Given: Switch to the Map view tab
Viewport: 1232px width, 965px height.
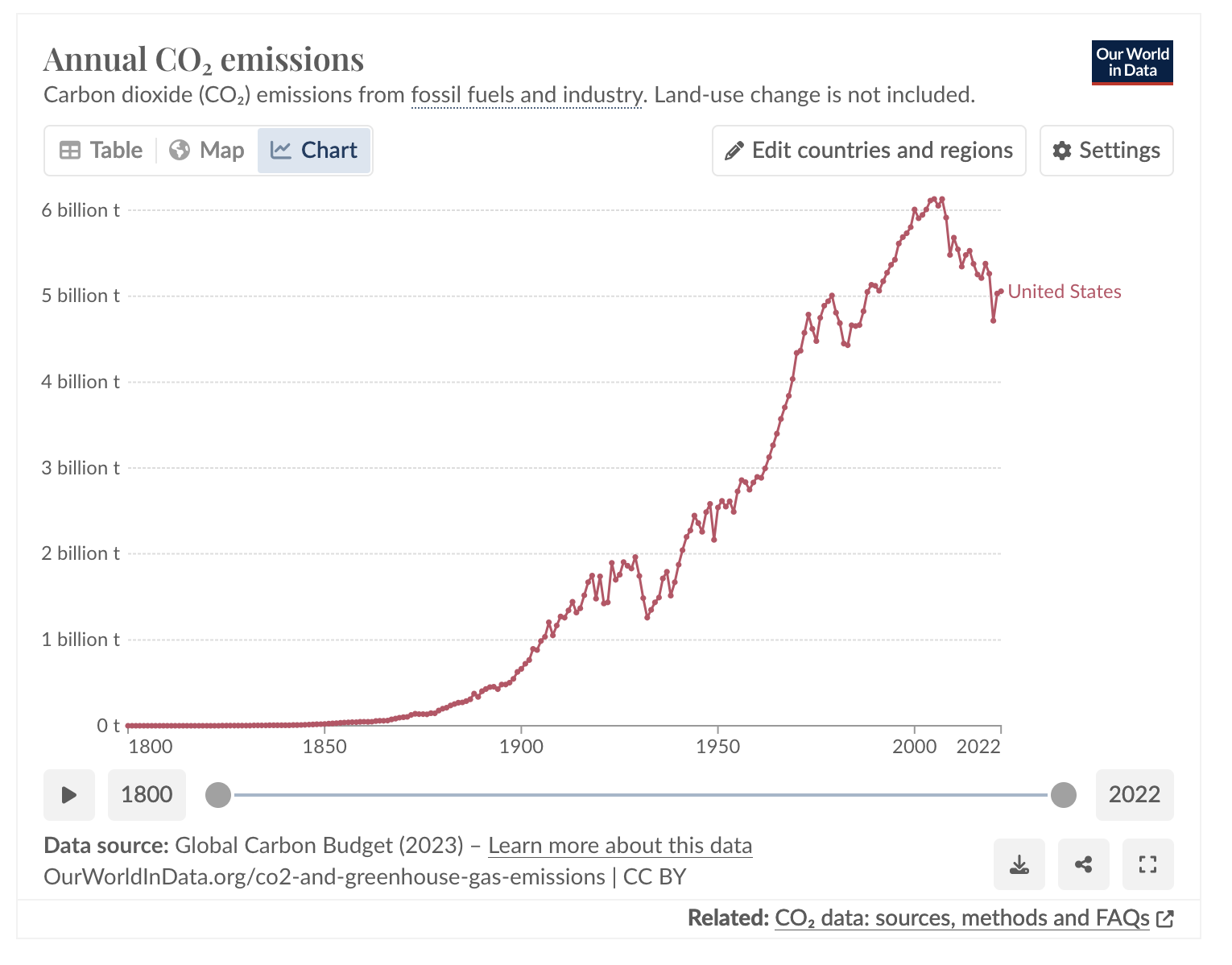Looking at the screenshot, I should point(207,150).
